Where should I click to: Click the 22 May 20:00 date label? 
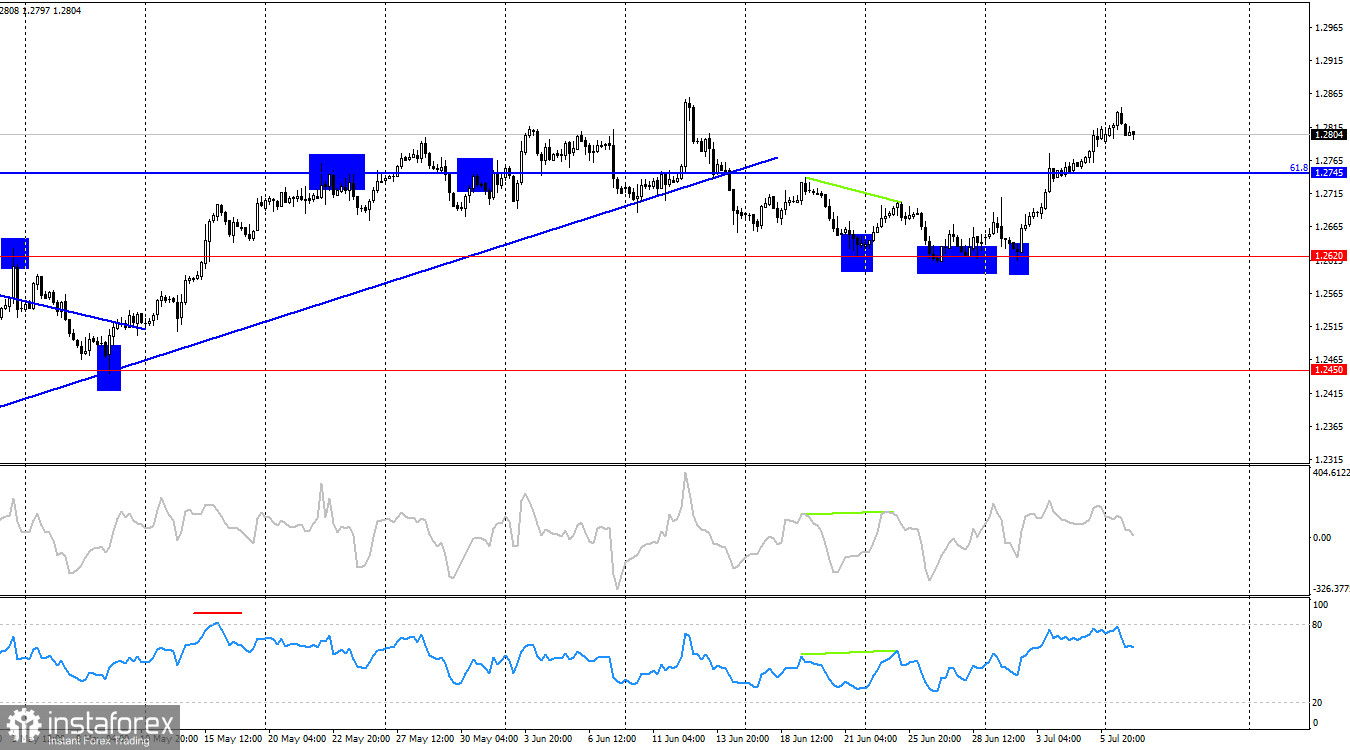[362, 739]
